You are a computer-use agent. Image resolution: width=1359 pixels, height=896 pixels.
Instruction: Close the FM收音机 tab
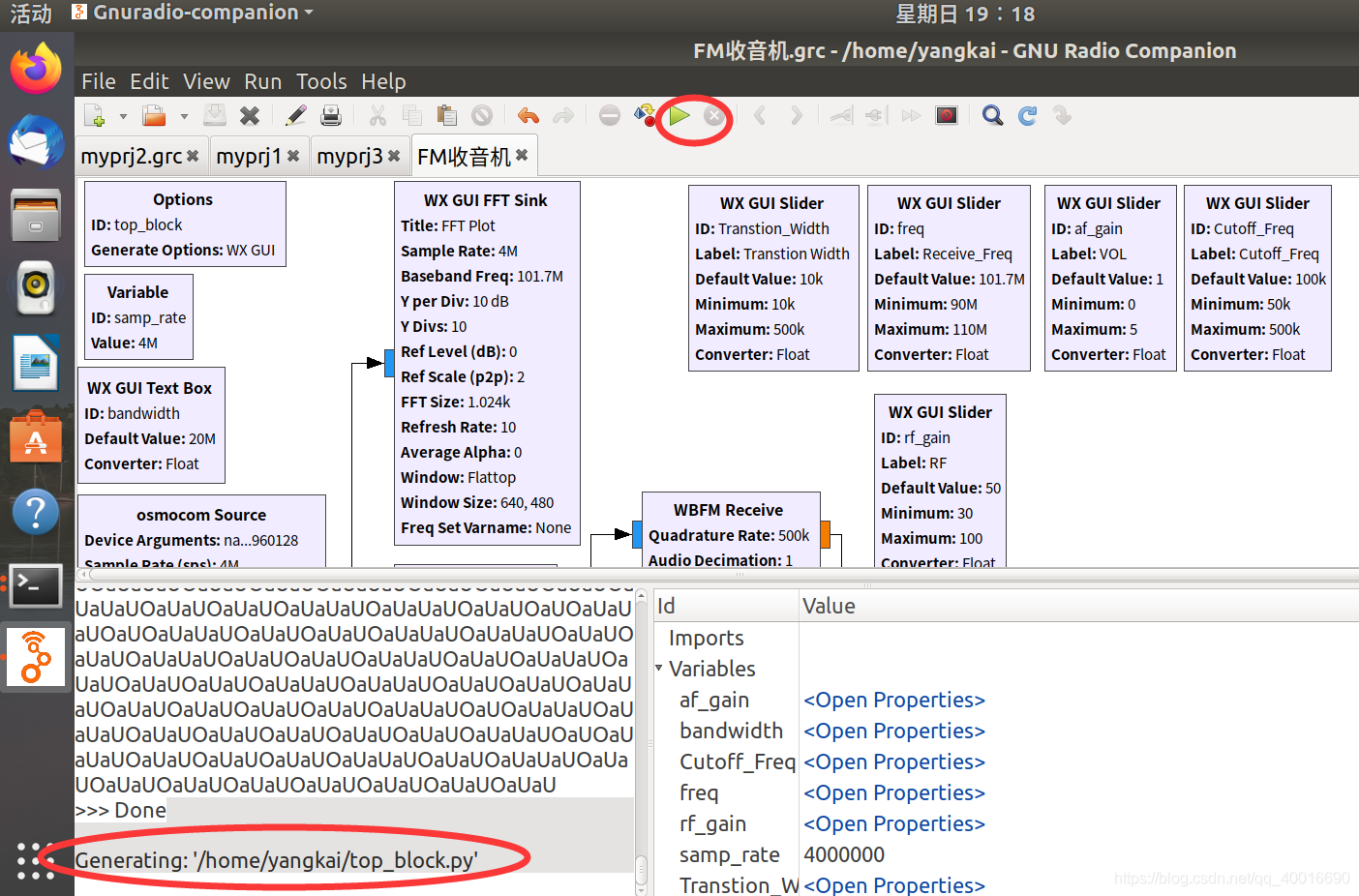point(522,155)
